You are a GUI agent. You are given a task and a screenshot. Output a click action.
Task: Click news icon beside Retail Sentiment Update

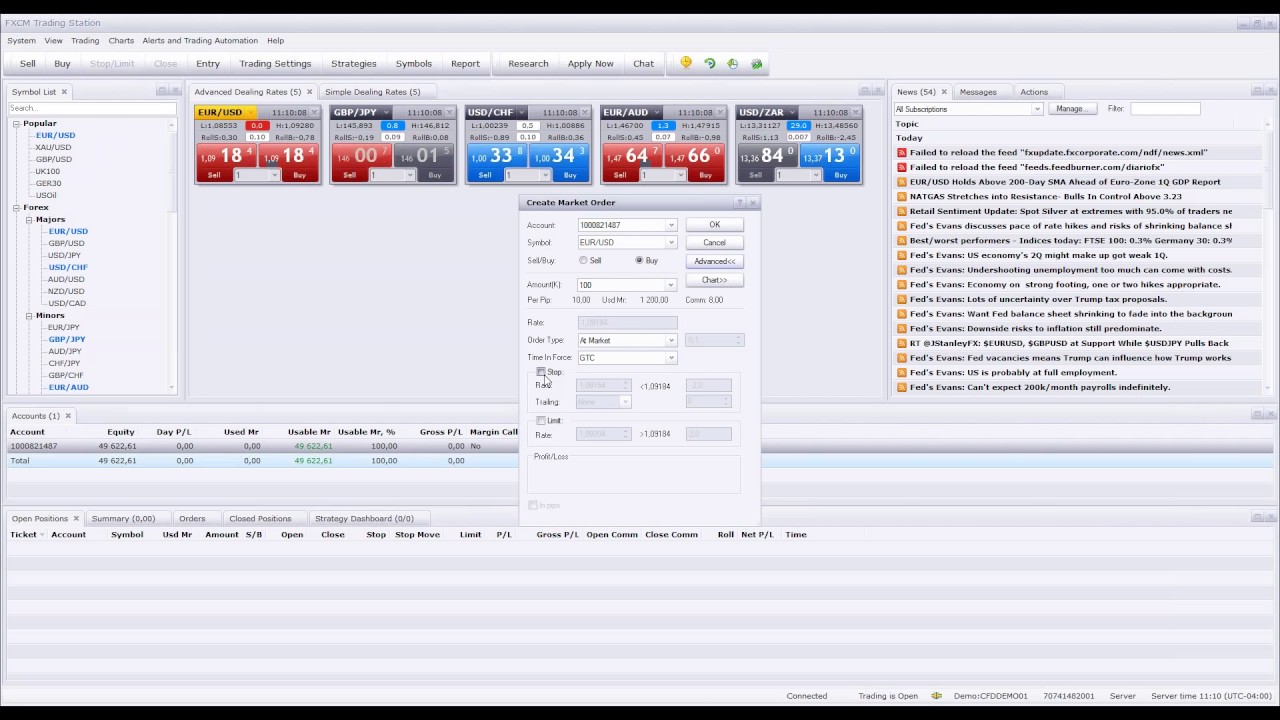(x=902, y=211)
